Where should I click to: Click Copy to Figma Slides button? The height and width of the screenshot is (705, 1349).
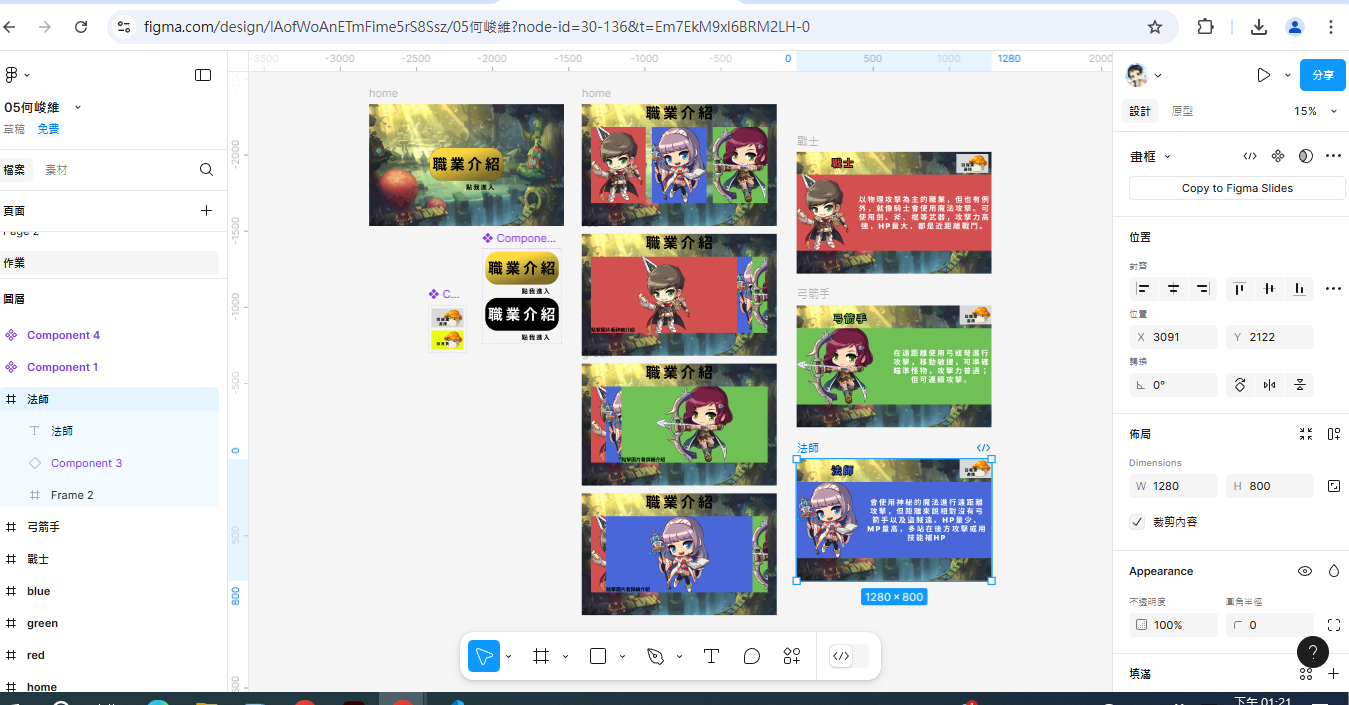(1236, 188)
